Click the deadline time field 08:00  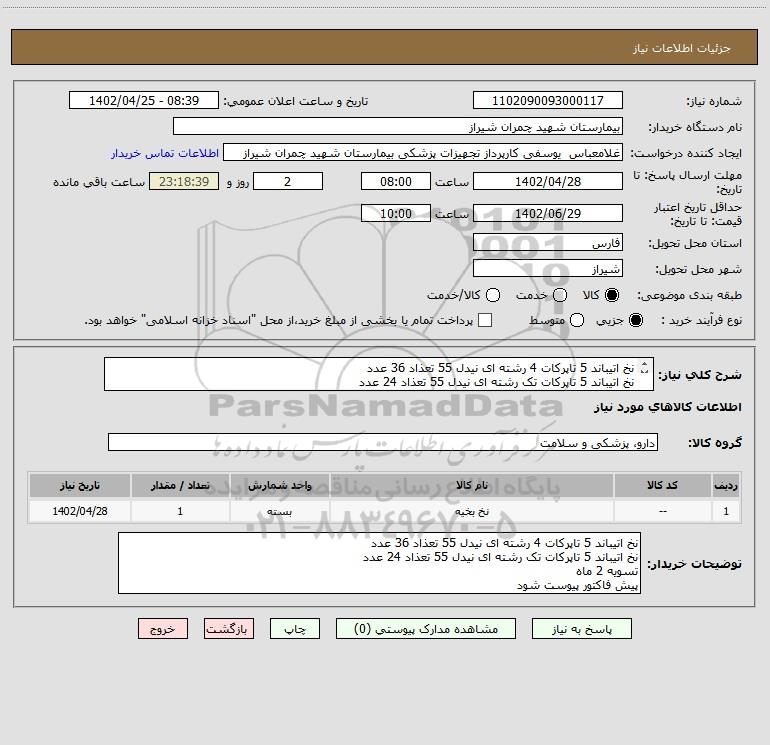(396, 181)
